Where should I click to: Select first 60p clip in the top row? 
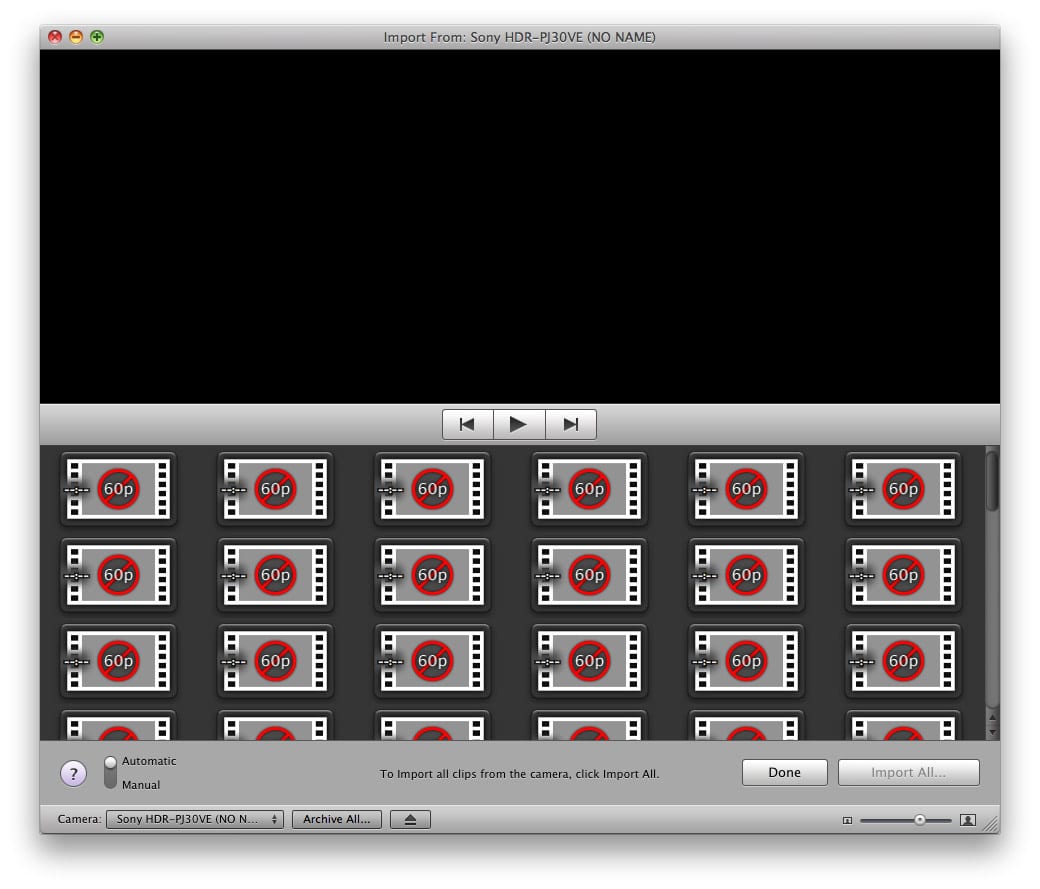pyautogui.click(x=118, y=489)
